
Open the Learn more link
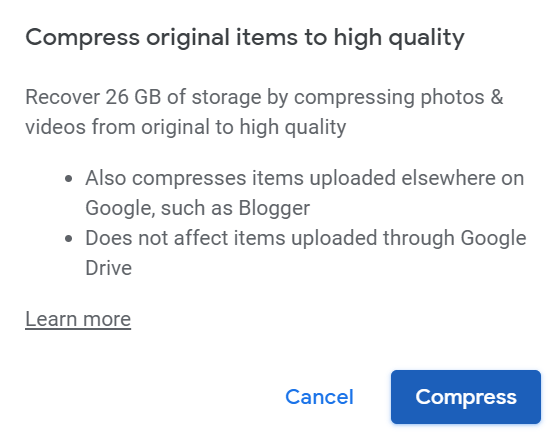click(78, 319)
